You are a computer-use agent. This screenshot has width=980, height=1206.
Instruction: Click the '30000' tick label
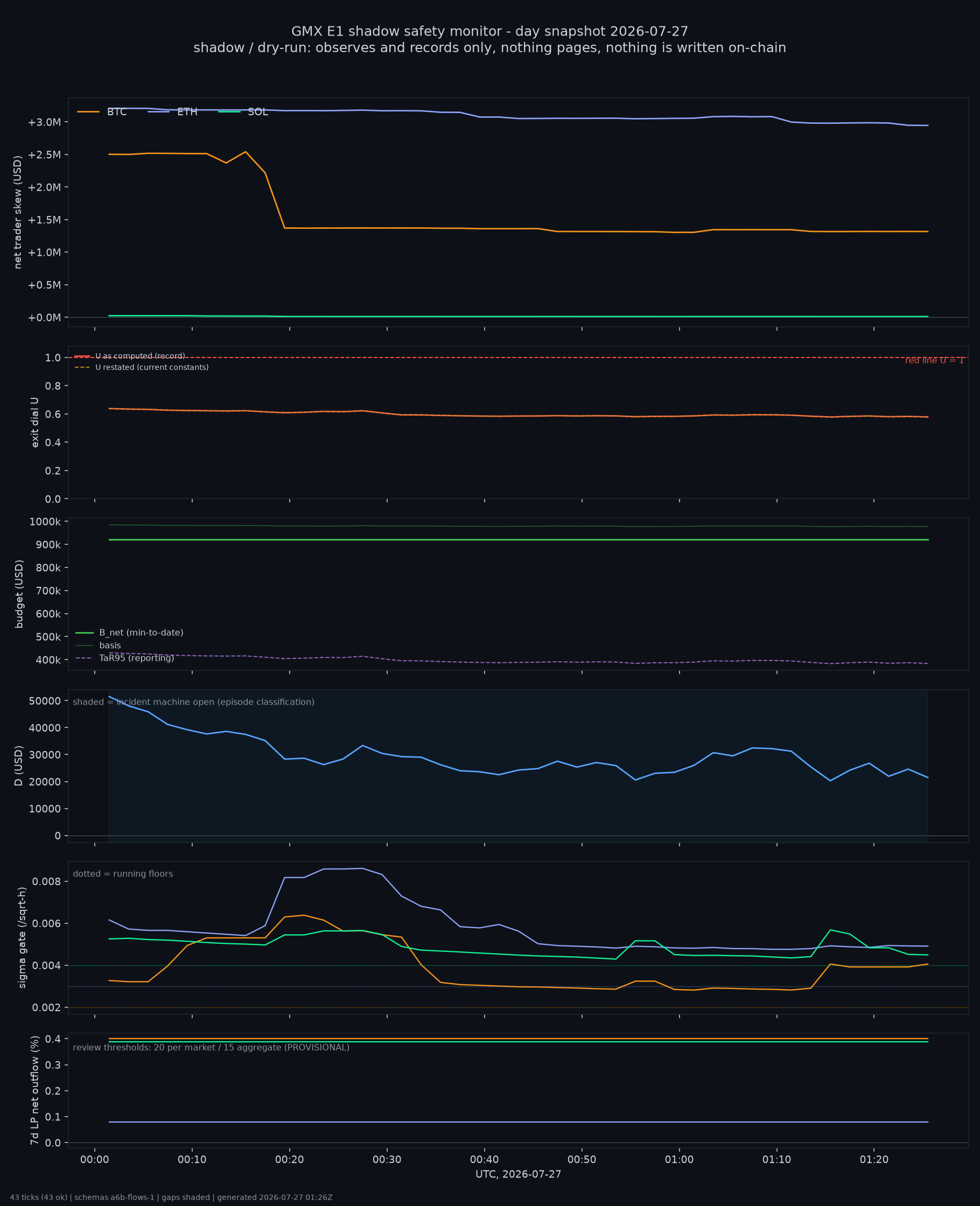click(x=45, y=755)
